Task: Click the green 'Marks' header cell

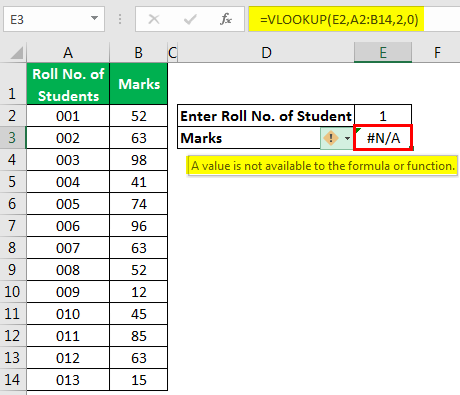Action: click(x=139, y=84)
